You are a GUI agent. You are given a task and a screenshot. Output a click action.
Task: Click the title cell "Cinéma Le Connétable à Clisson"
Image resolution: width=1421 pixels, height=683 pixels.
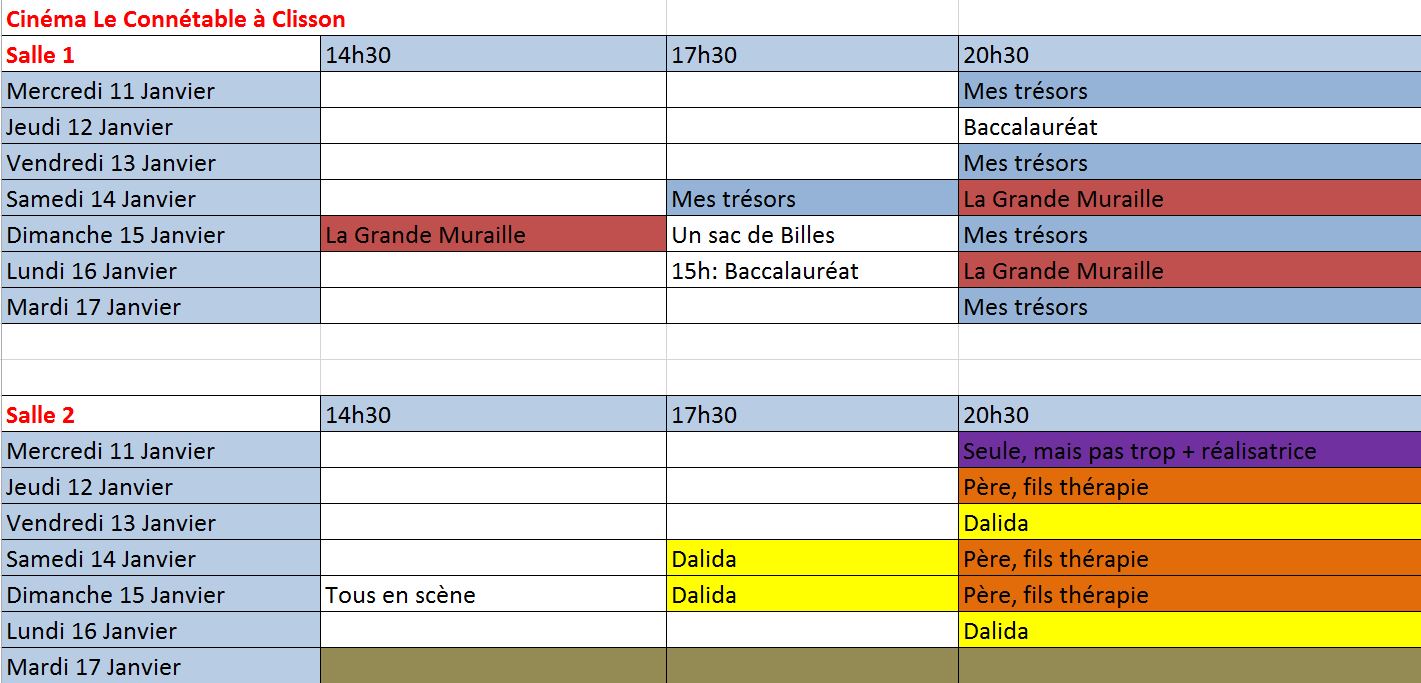pos(176,19)
